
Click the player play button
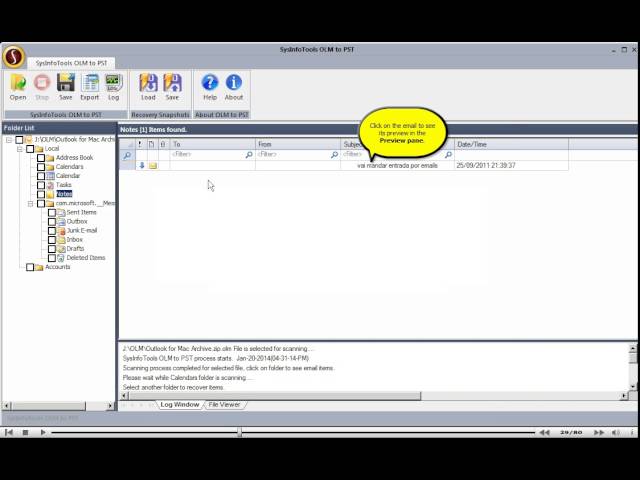pos(43,432)
